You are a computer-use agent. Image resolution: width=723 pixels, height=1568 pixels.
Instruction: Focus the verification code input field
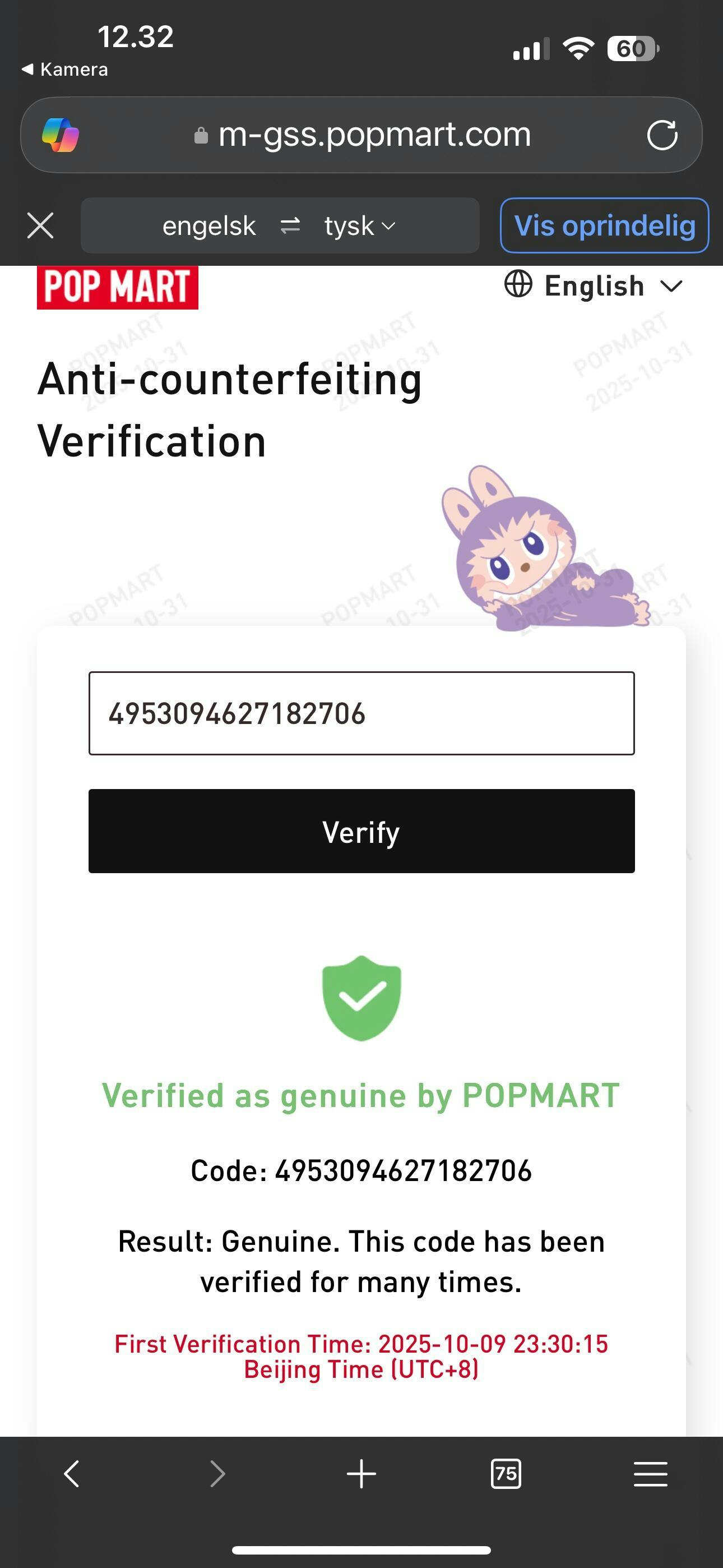click(x=361, y=713)
